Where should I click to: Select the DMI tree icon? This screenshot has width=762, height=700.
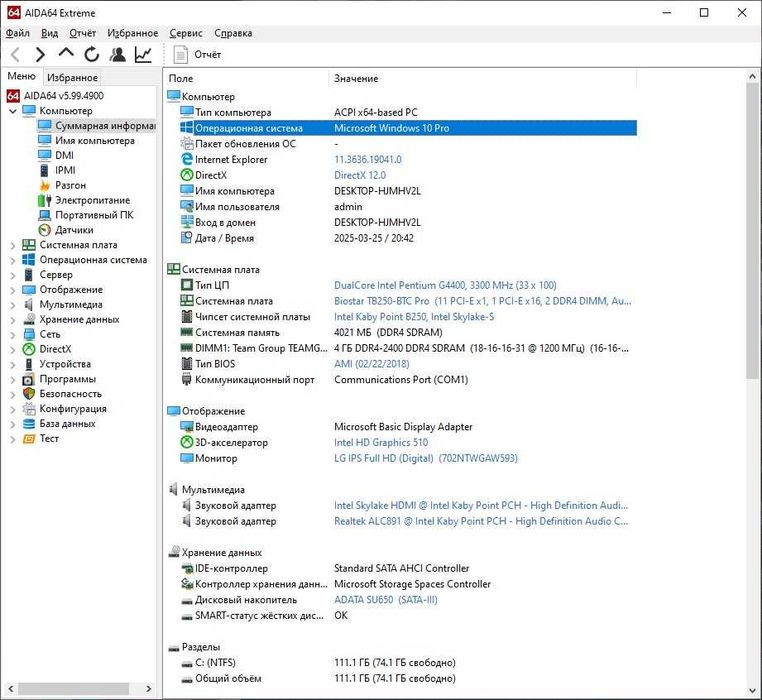[45, 155]
